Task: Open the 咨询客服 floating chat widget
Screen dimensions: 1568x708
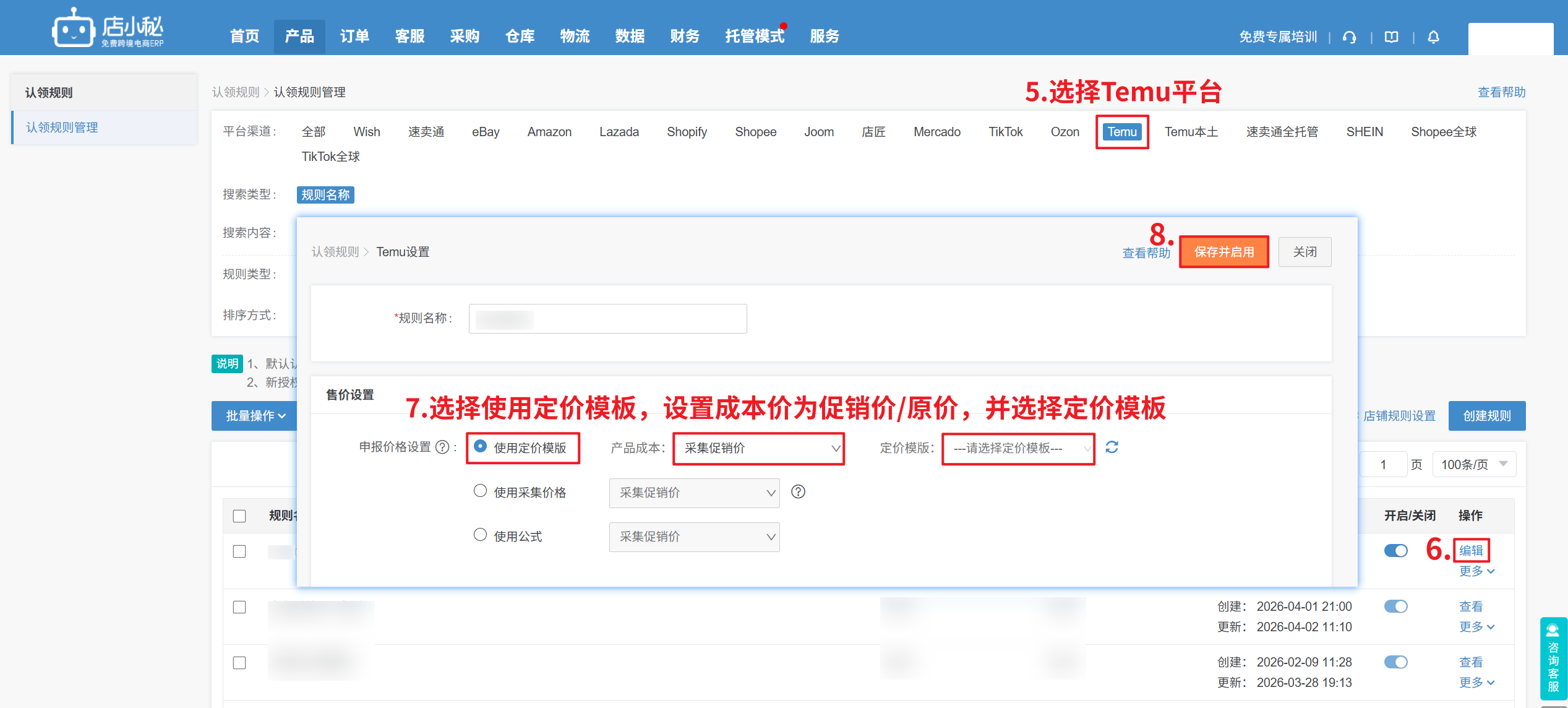Action: tap(1553, 658)
